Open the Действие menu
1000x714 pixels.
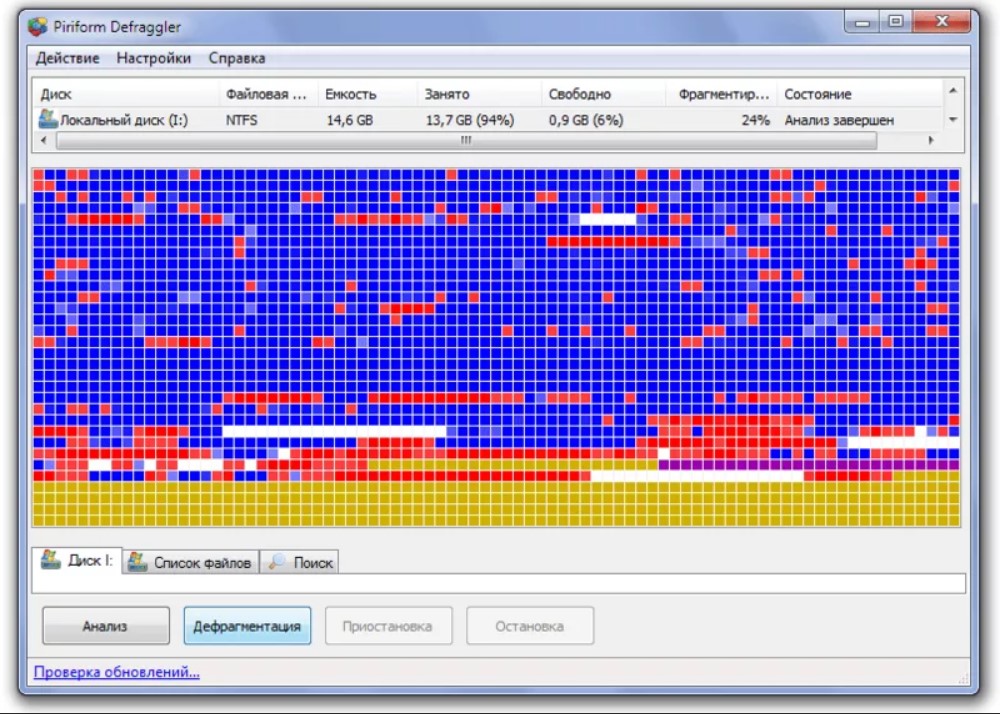pos(67,58)
